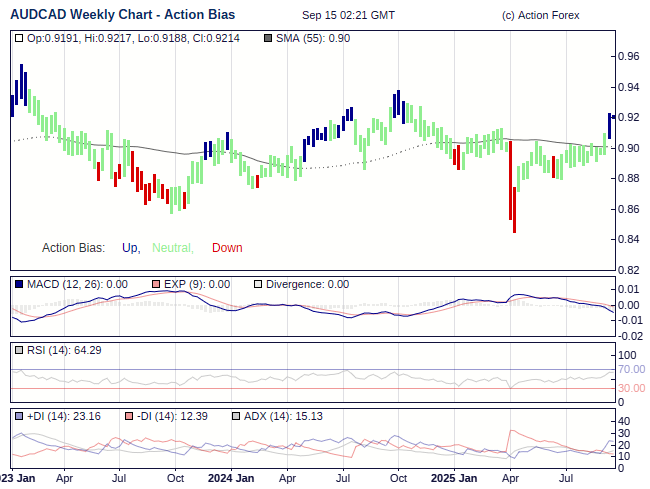The width and height of the screenshot is (650, 489).
Task: Click the -DI (14) legend box
Action: (128, 416)
